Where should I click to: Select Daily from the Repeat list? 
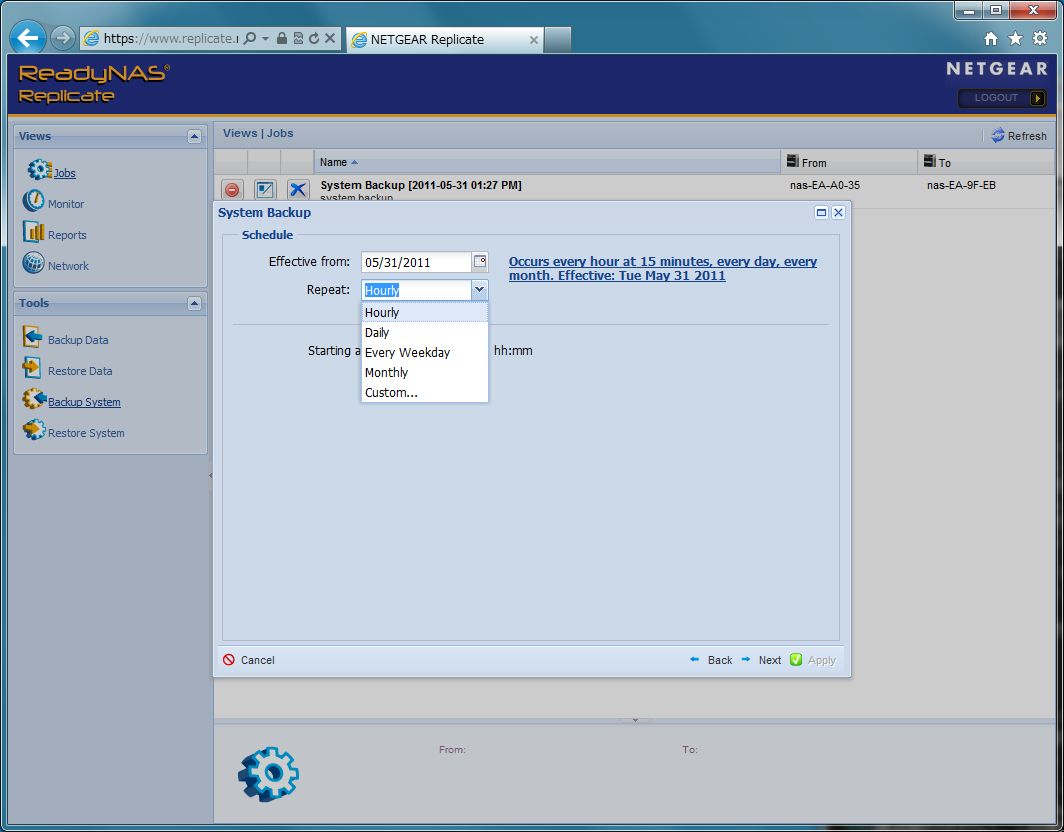coord(377,333)
